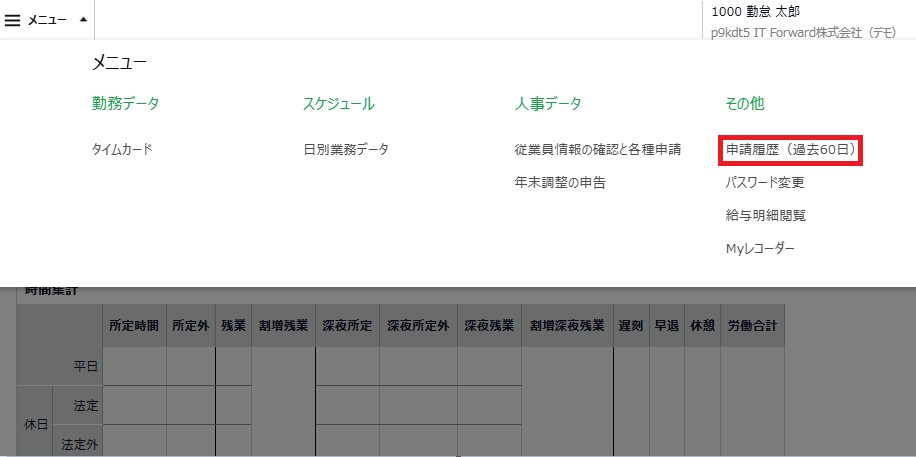Open 日別業務データ under スケジュール
The image size is (916, 457).
(345, 150)
